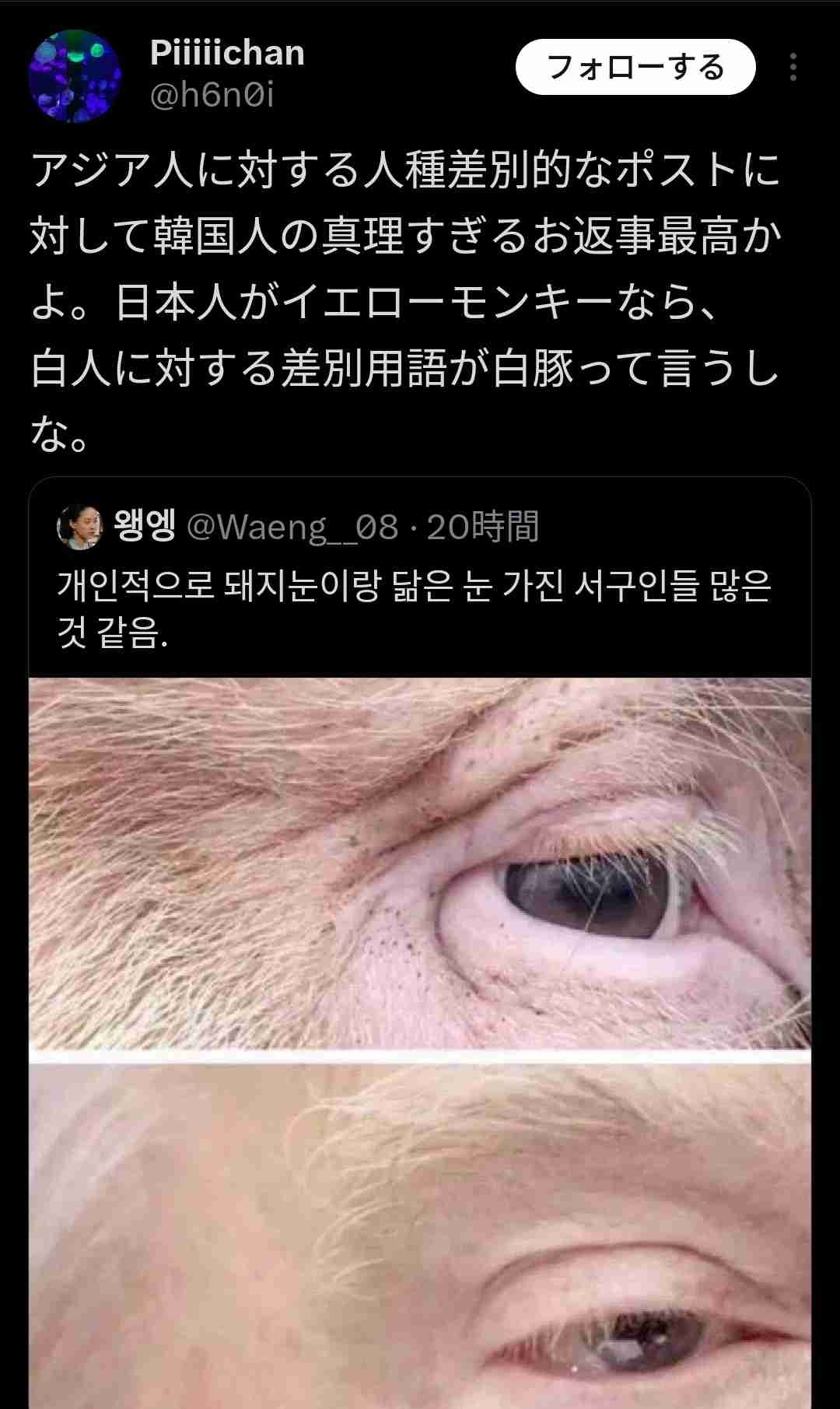This screenshot has height=1409, width=840.
Task: Open the @h6n0i handle
Action: (212, 95)
